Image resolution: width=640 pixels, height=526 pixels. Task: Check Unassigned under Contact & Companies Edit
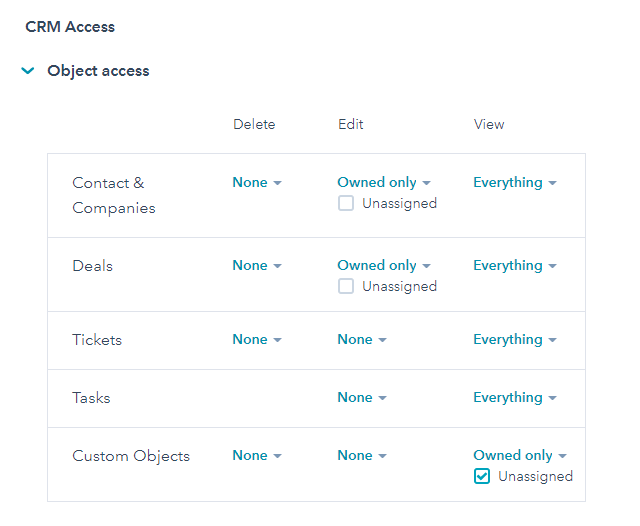click(346, 203)
